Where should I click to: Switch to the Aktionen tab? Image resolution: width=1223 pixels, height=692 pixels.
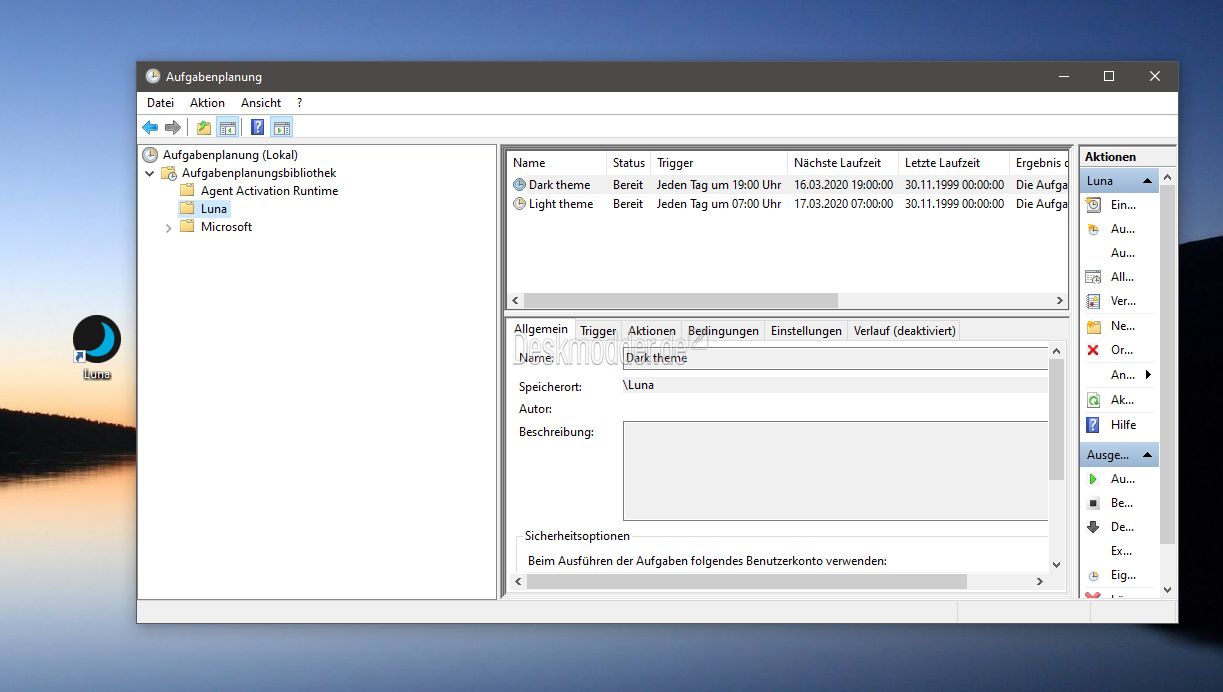[x=652, y=331]
